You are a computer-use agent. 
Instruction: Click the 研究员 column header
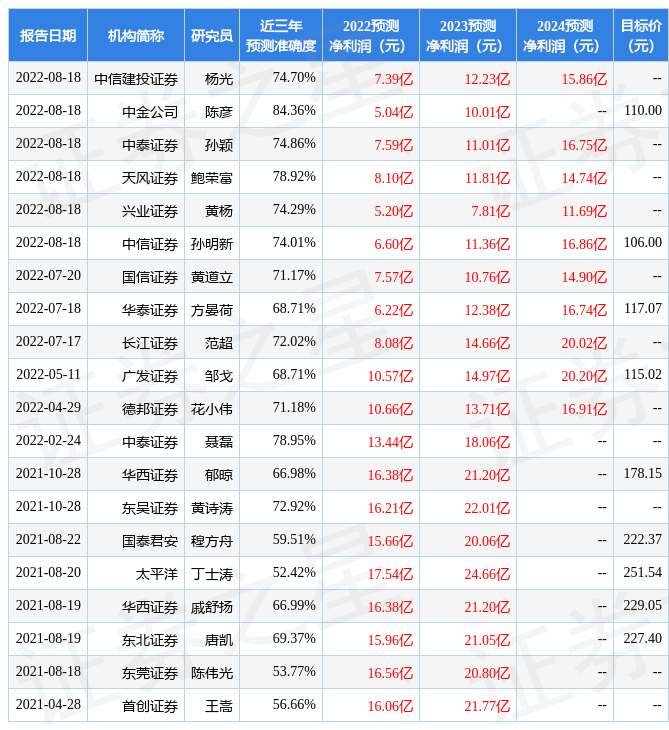pyautogui.click(x=212, y=35)
